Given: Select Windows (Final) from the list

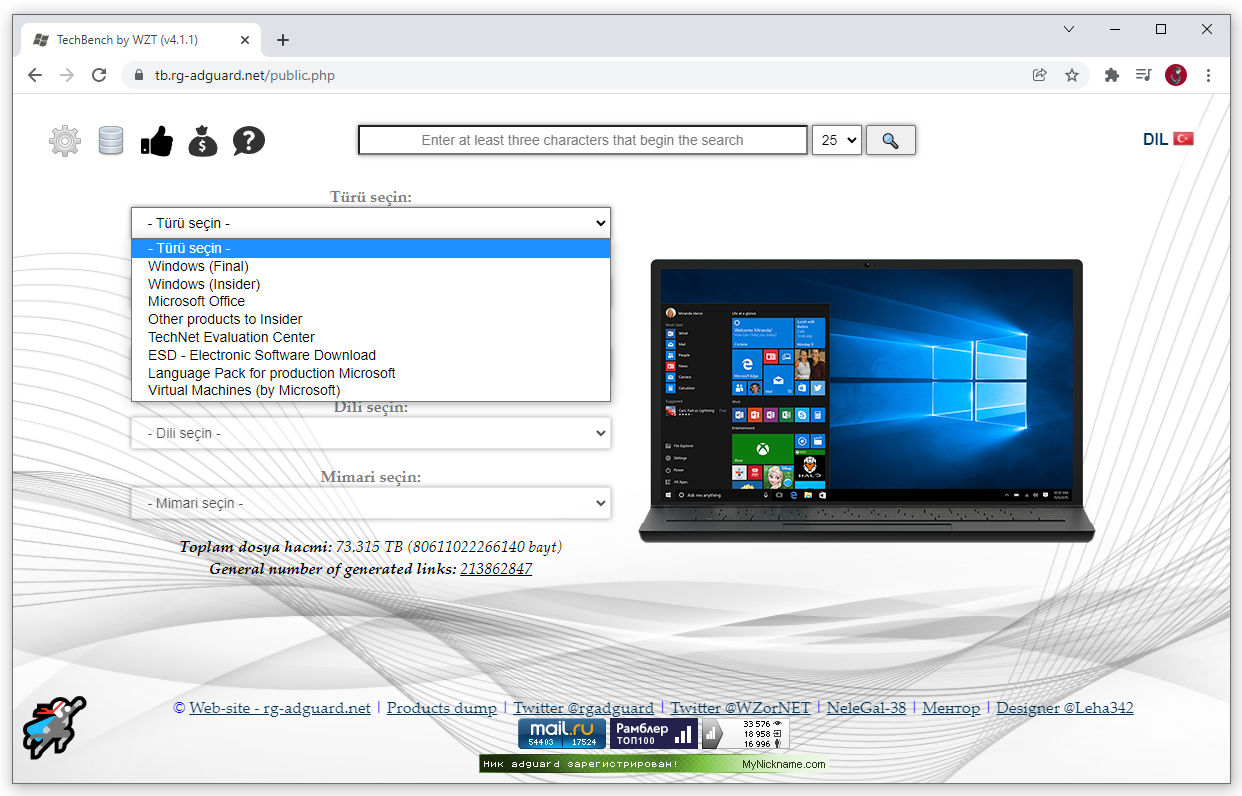Looking at the screenshot, I should 198,266.
